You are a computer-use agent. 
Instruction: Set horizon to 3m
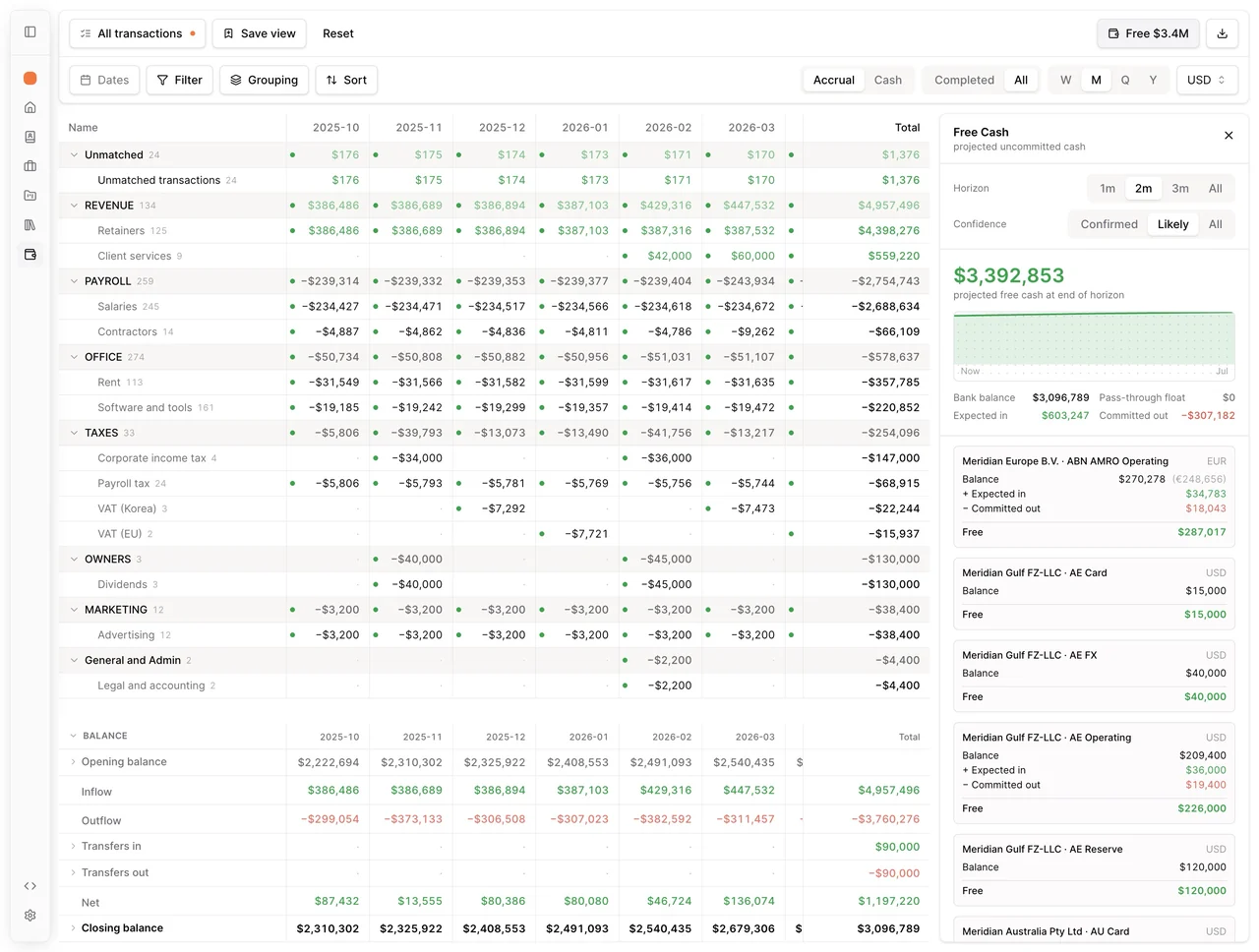coord(1180,188)
